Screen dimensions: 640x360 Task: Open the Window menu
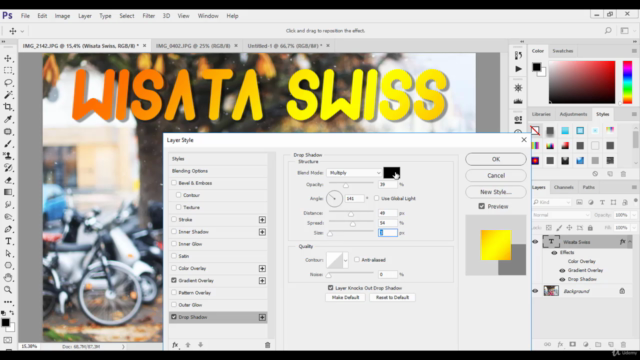(x=208, y=16)
